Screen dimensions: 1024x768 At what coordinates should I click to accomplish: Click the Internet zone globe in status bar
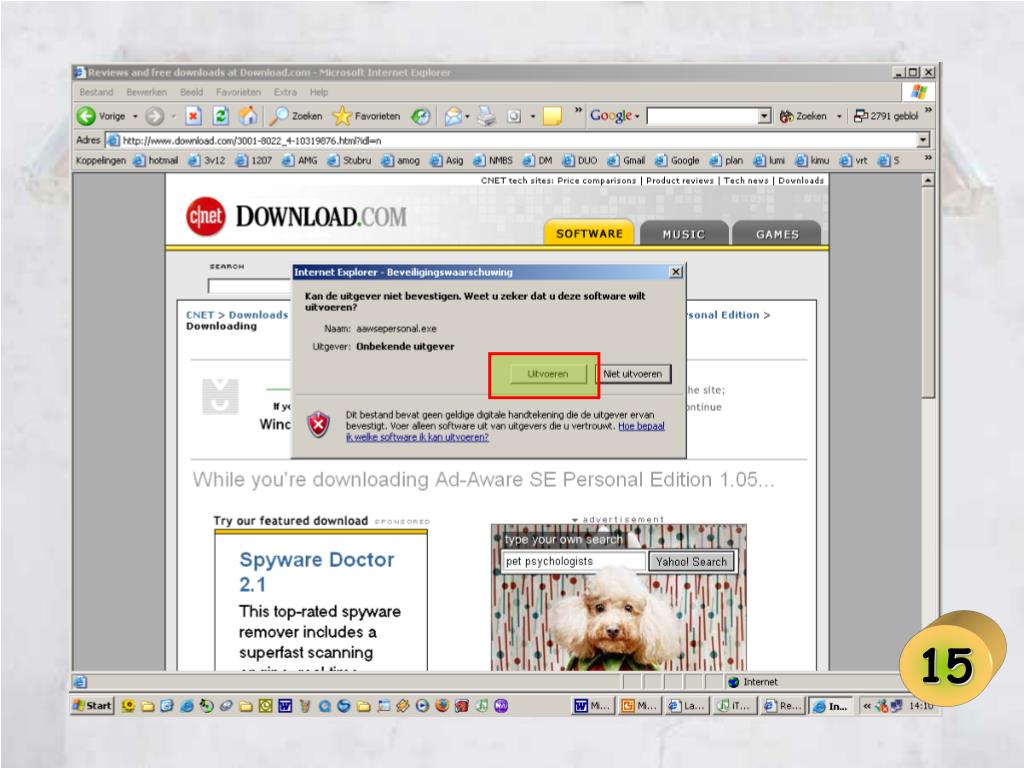coord(733,682)
